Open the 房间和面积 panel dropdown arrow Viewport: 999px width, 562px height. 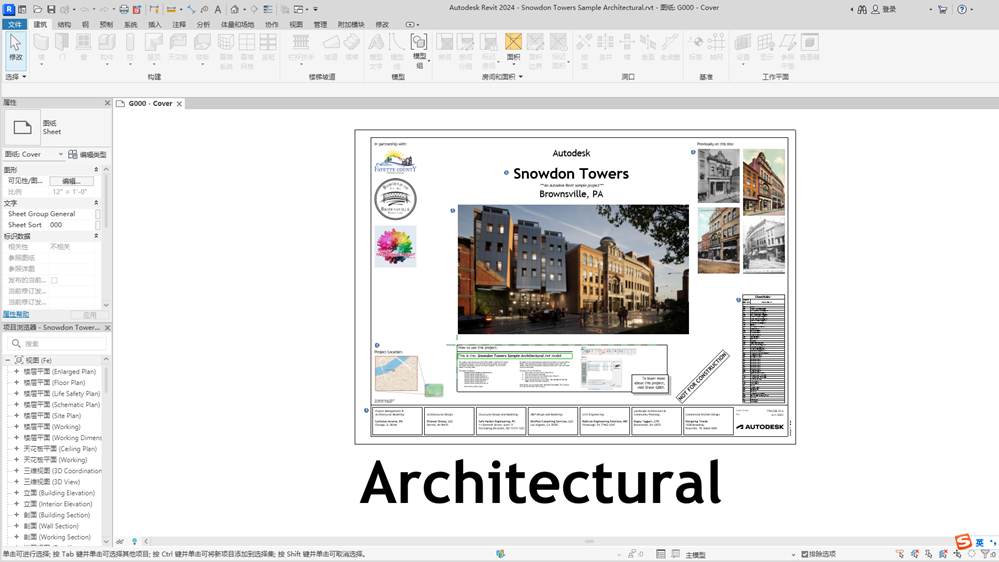click(521, 76)
